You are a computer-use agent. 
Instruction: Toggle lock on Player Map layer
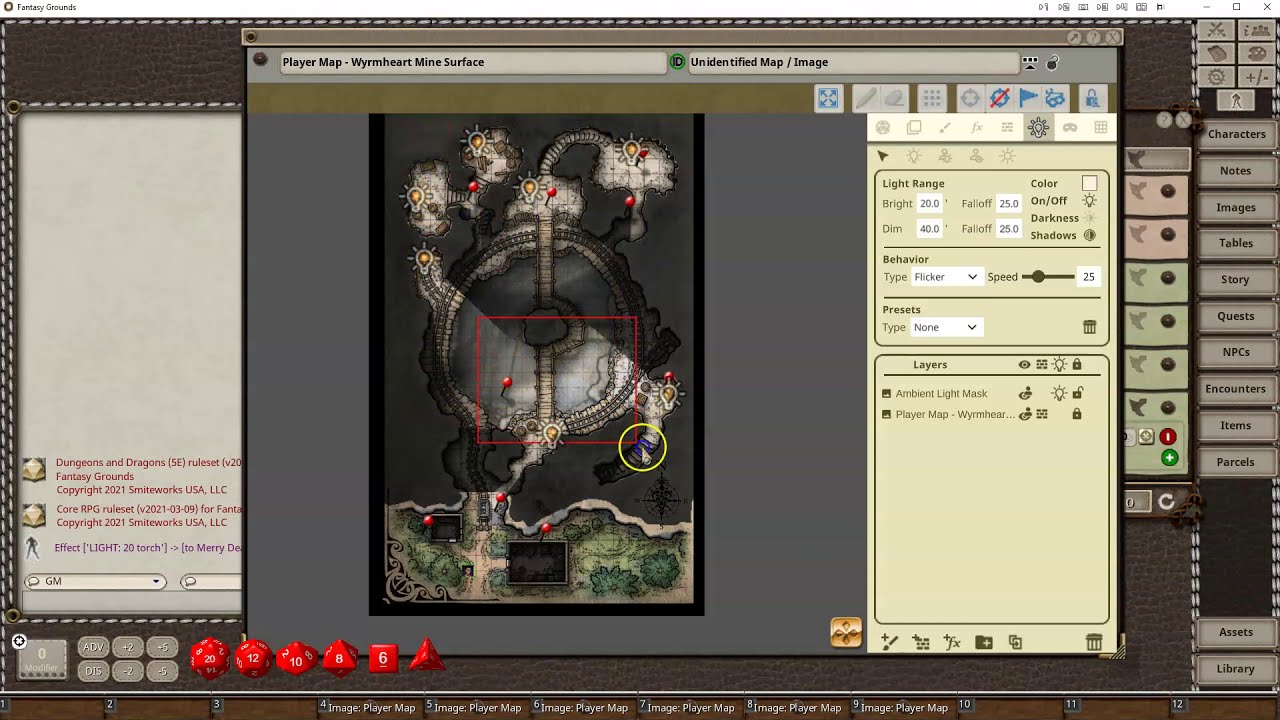tap(1077, 414)
